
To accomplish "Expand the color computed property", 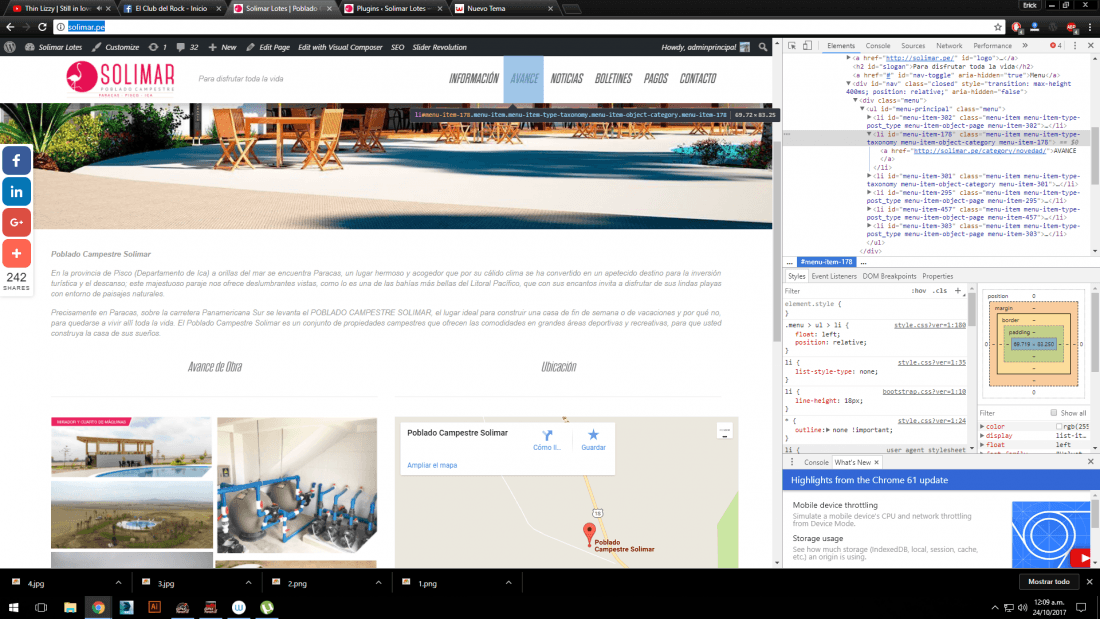I will [x=983, y=427].
